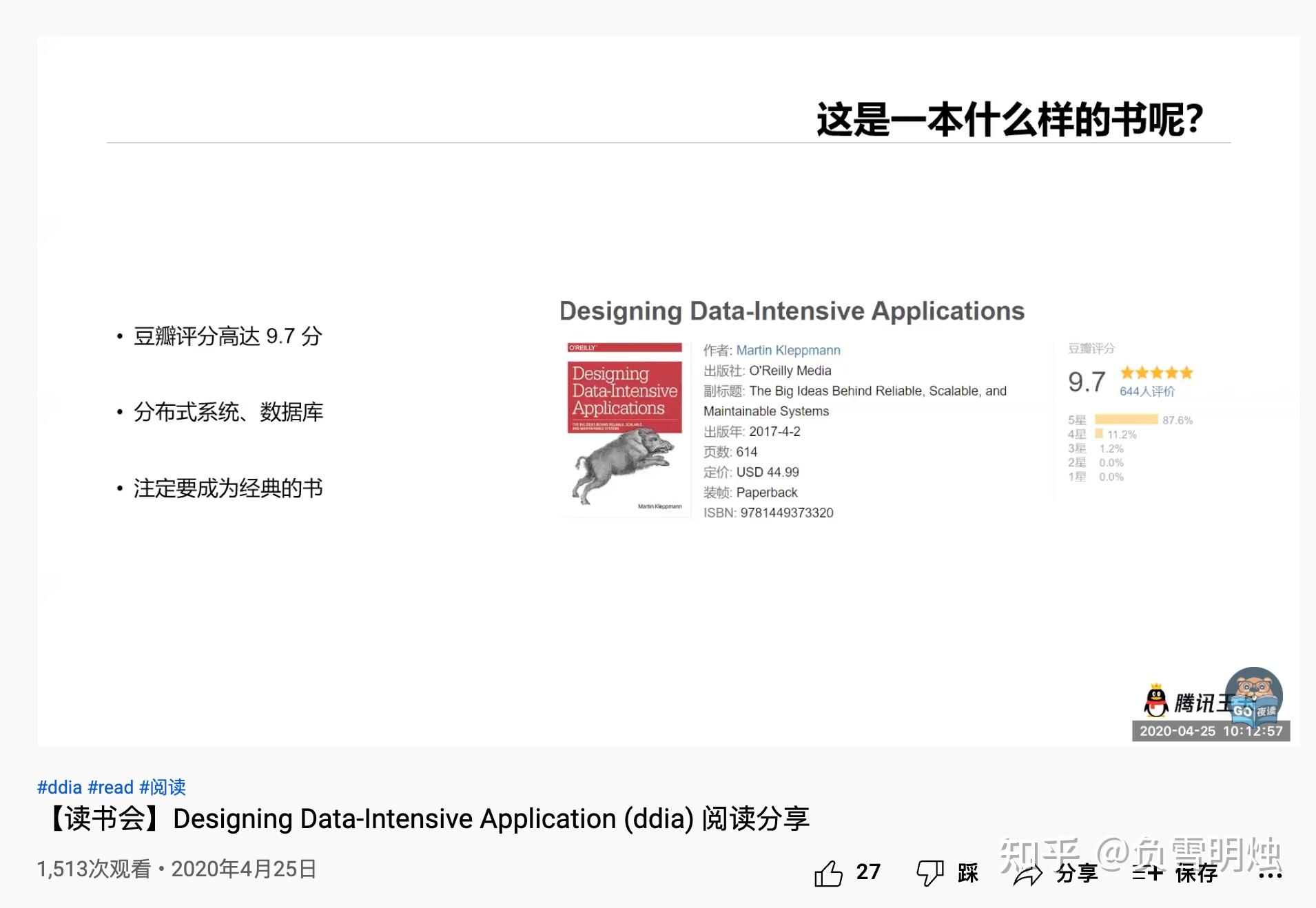Click the like count showing 27

(867, 872)
